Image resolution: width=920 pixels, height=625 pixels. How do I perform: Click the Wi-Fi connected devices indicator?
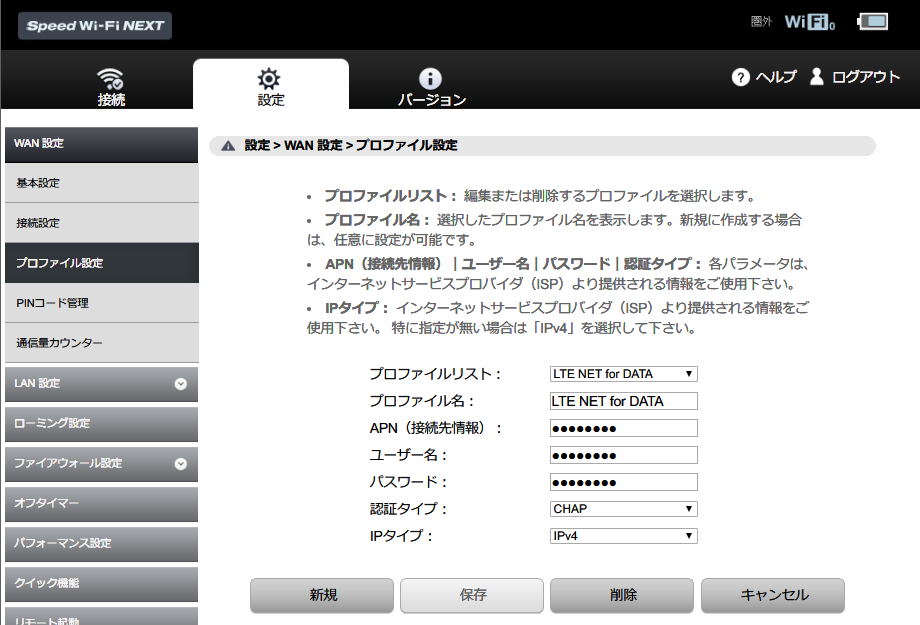click(x=810, y=22)
